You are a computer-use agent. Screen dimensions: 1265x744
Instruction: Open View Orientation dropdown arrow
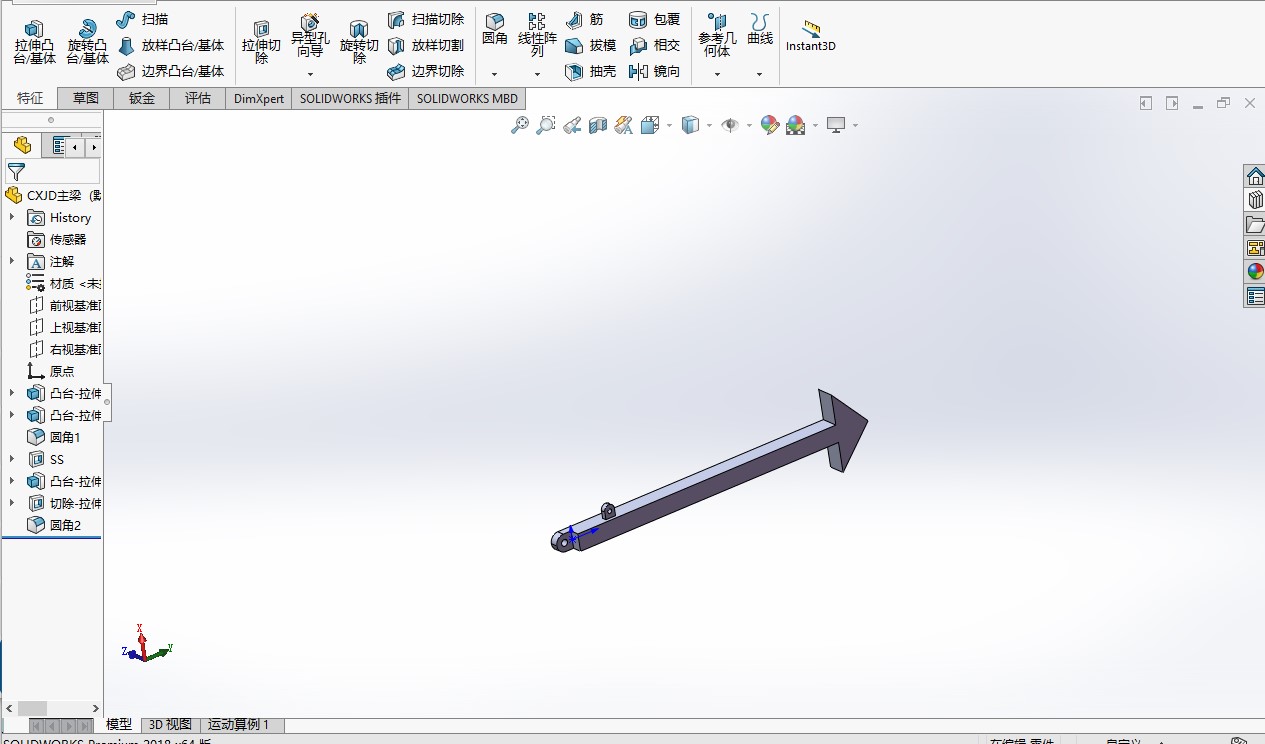pyautogui.click(x=669, y=126)
